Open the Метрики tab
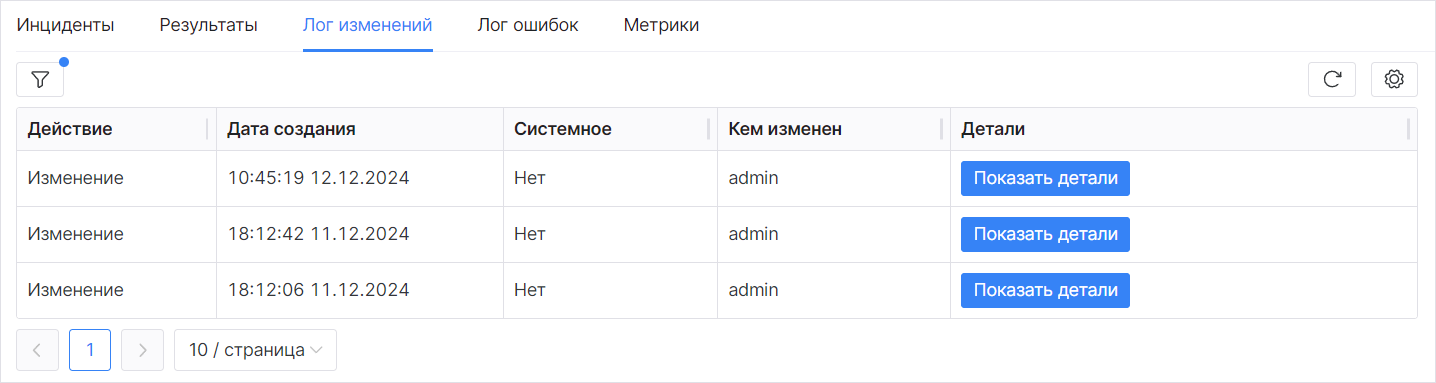Screen dimensions: 1436x383 coord(661,25)
